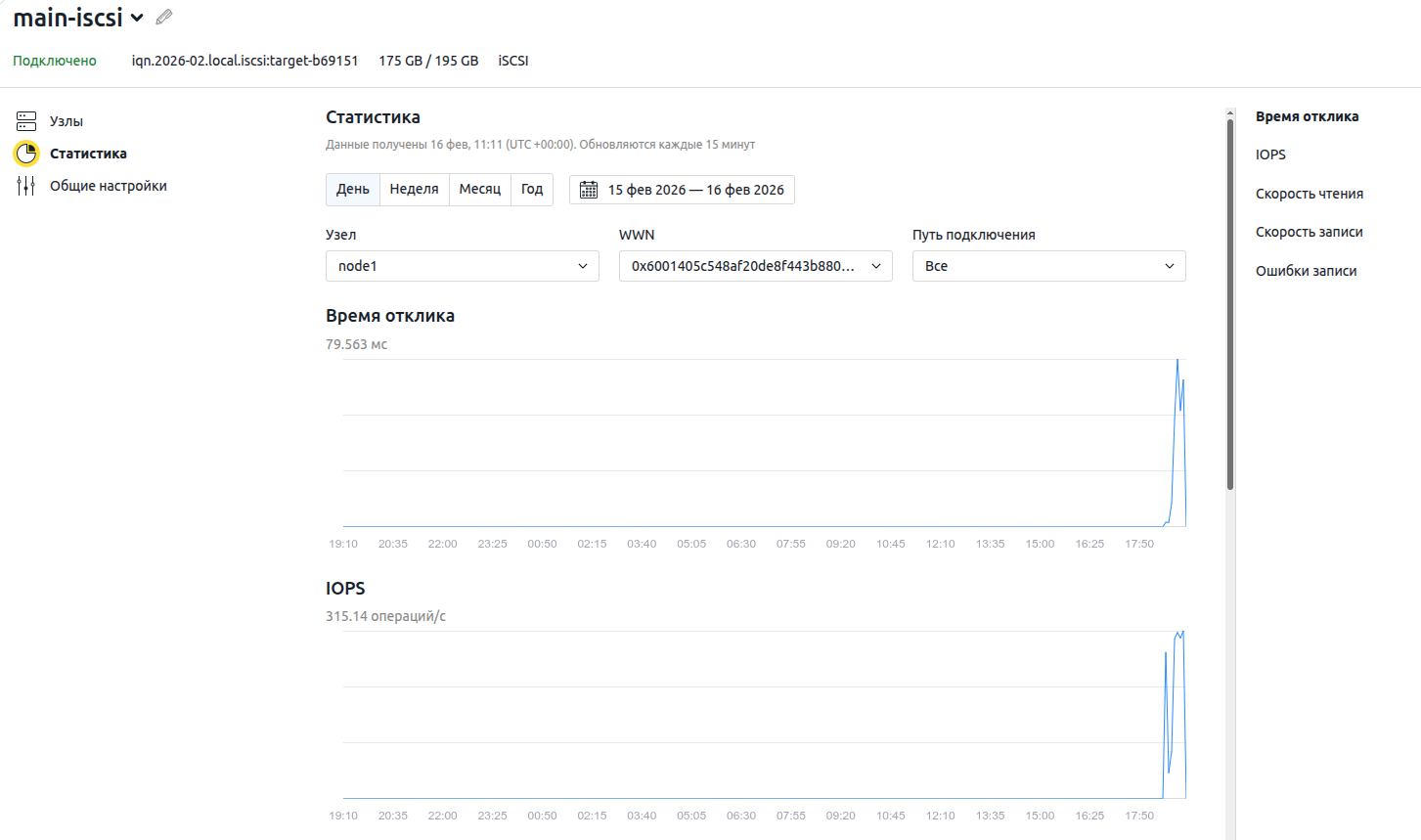Viewport: 1421px width, 840px height.
Task: Navigate to Ошибки записи anchor link
Action: pos(1306,271)
